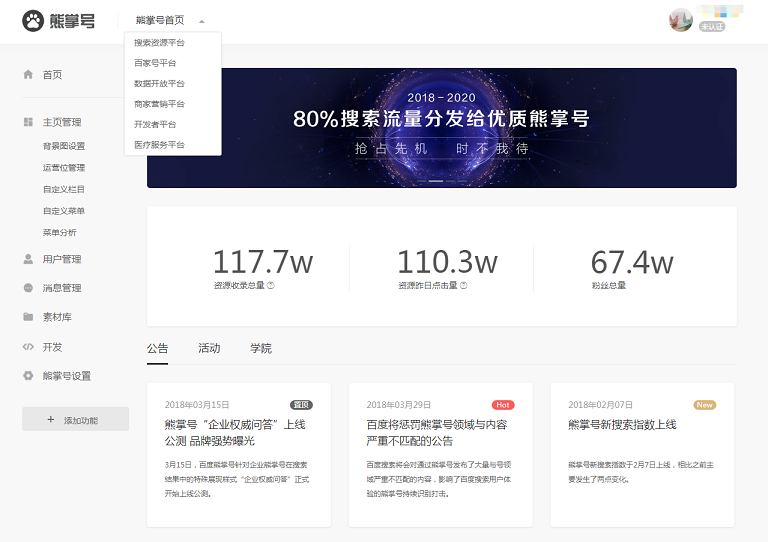Image resolution: width=768 pixels, height=542 pixels.
Task: Click the 用户管理 person icon
Action: [28, 259]
